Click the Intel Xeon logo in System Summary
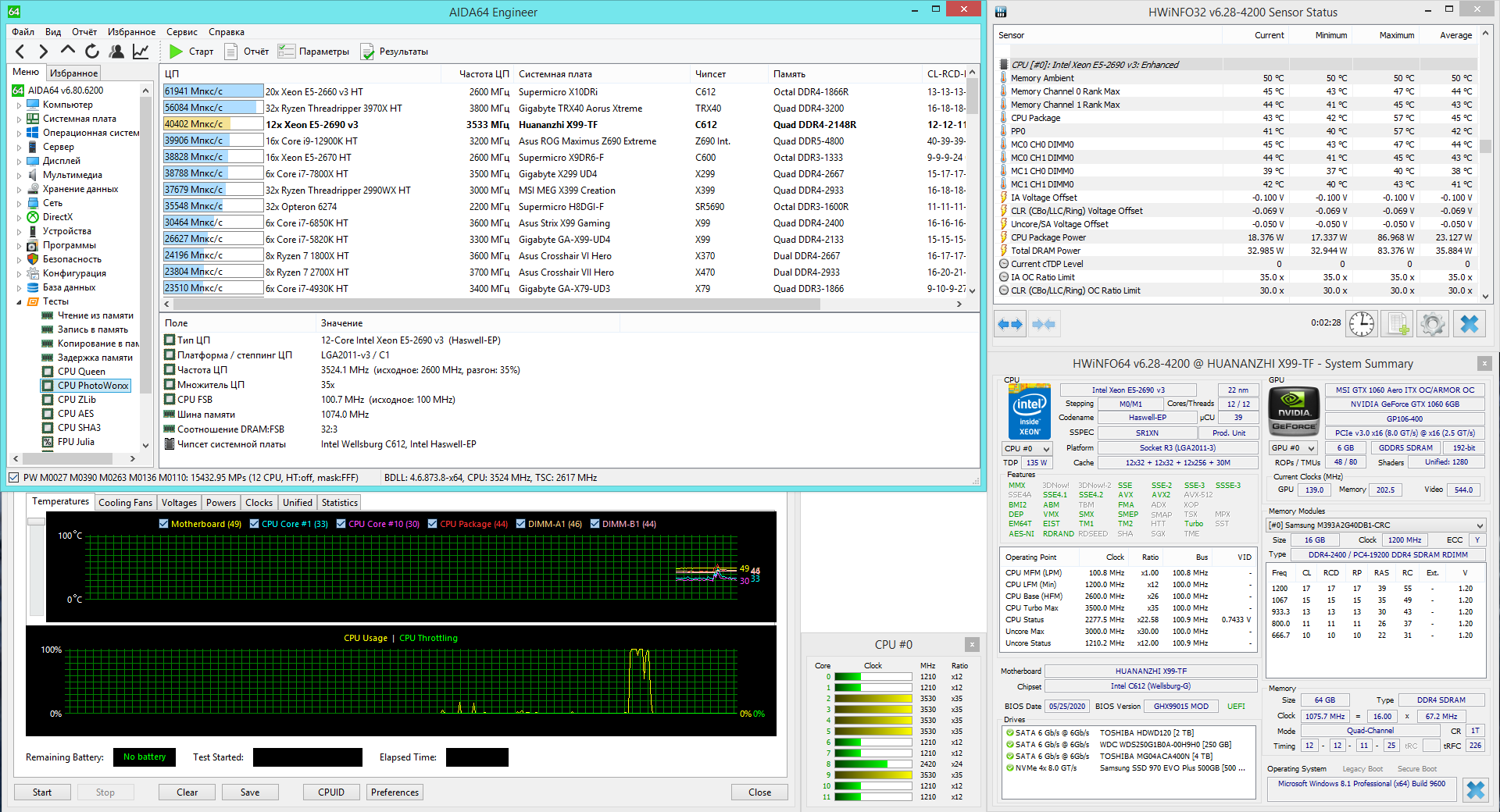The height and width of the screenshot is (812, 1500). click(1030, 411)
